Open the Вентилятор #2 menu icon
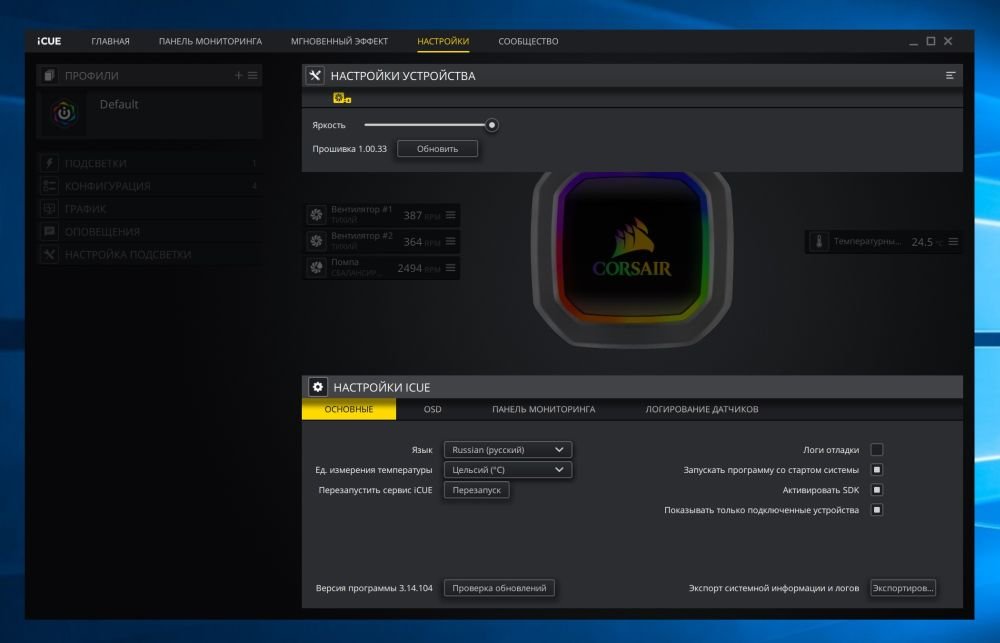The width and height of the screenshot is (1000, 643). (451, 241)
